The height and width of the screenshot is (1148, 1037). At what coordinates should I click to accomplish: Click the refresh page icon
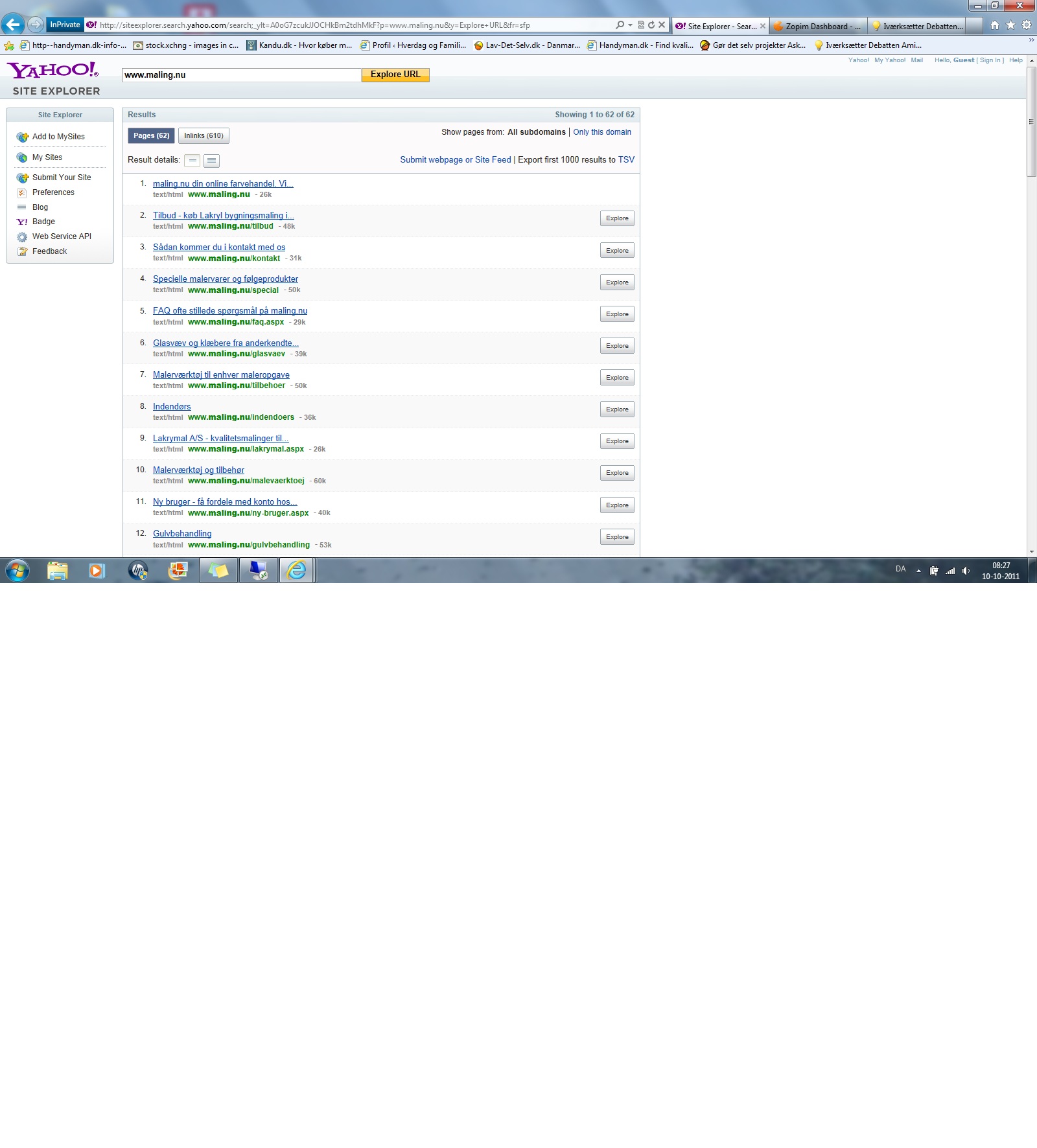coord(651,25)
